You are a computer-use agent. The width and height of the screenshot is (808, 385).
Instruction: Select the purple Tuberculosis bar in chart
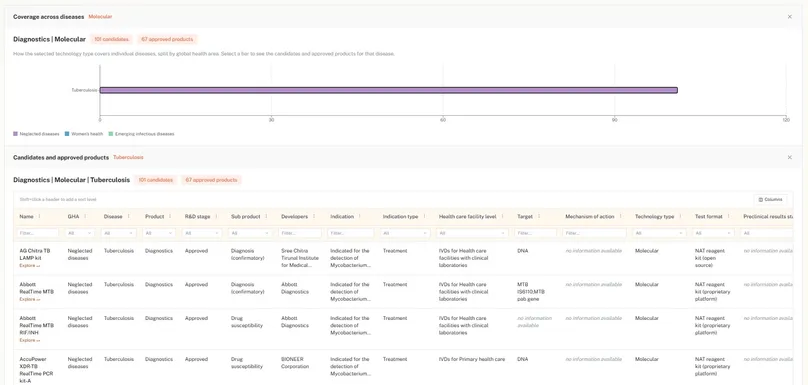tap(389, 90)
